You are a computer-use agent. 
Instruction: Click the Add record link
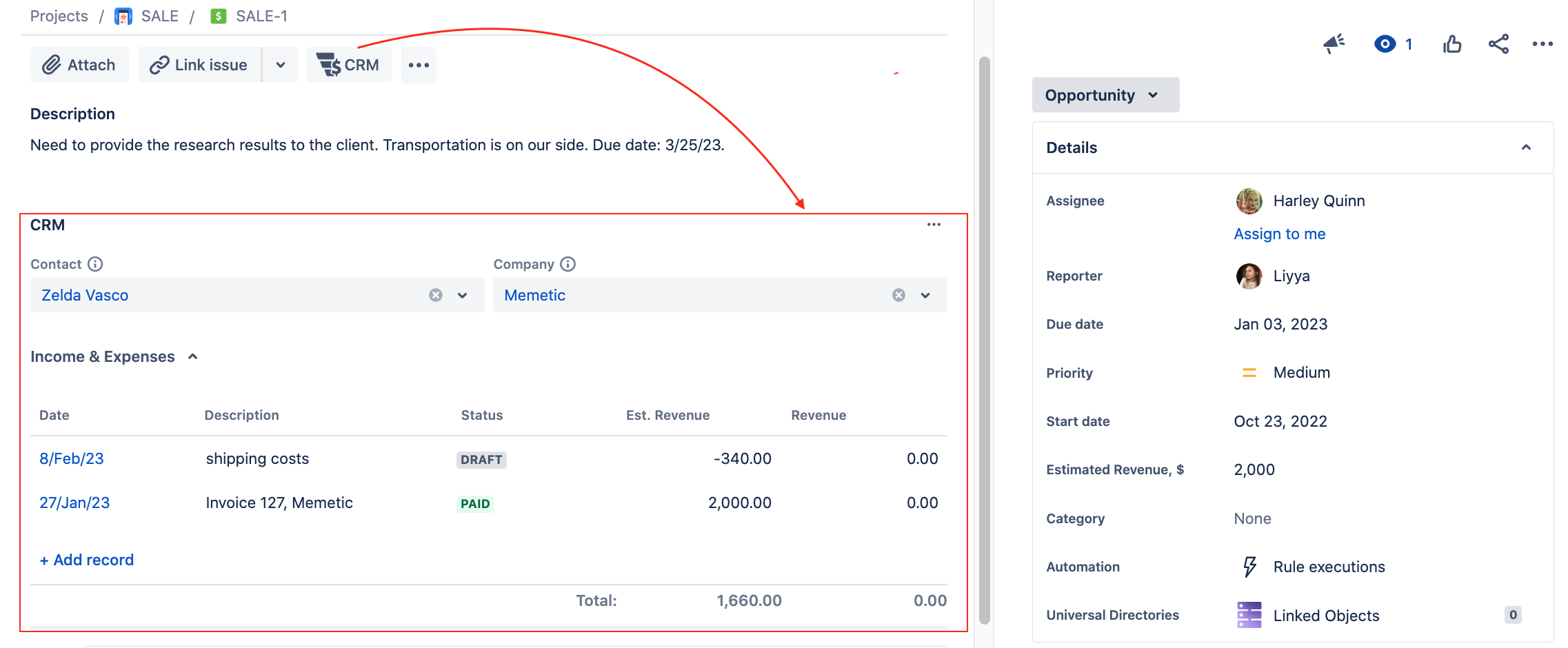point(87,560)
